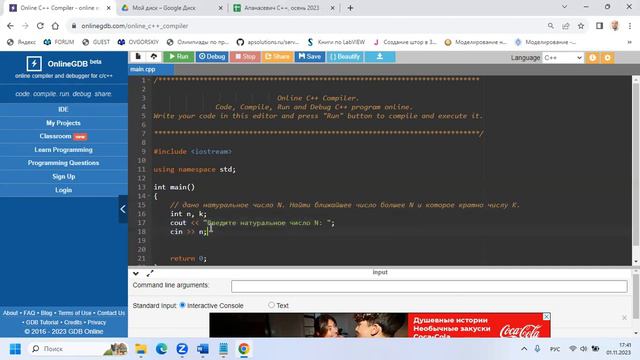Image resolution: width=640 pixels, height=360 pixels.
Task: Open the FAQ link
Action: tap(29, 313)
